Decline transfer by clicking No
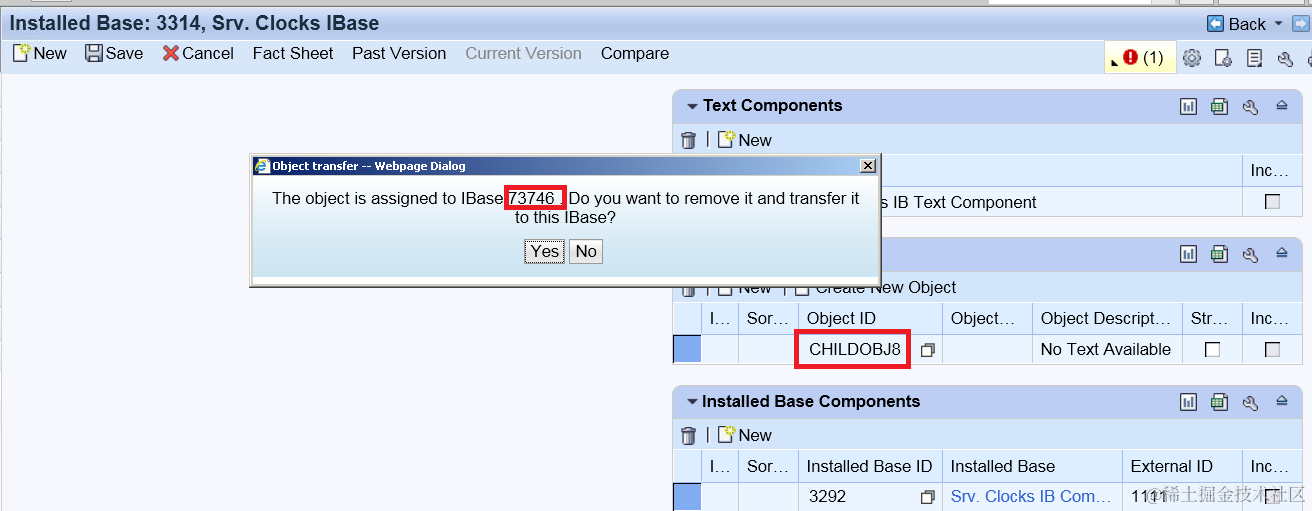 [x=587, y=251]
